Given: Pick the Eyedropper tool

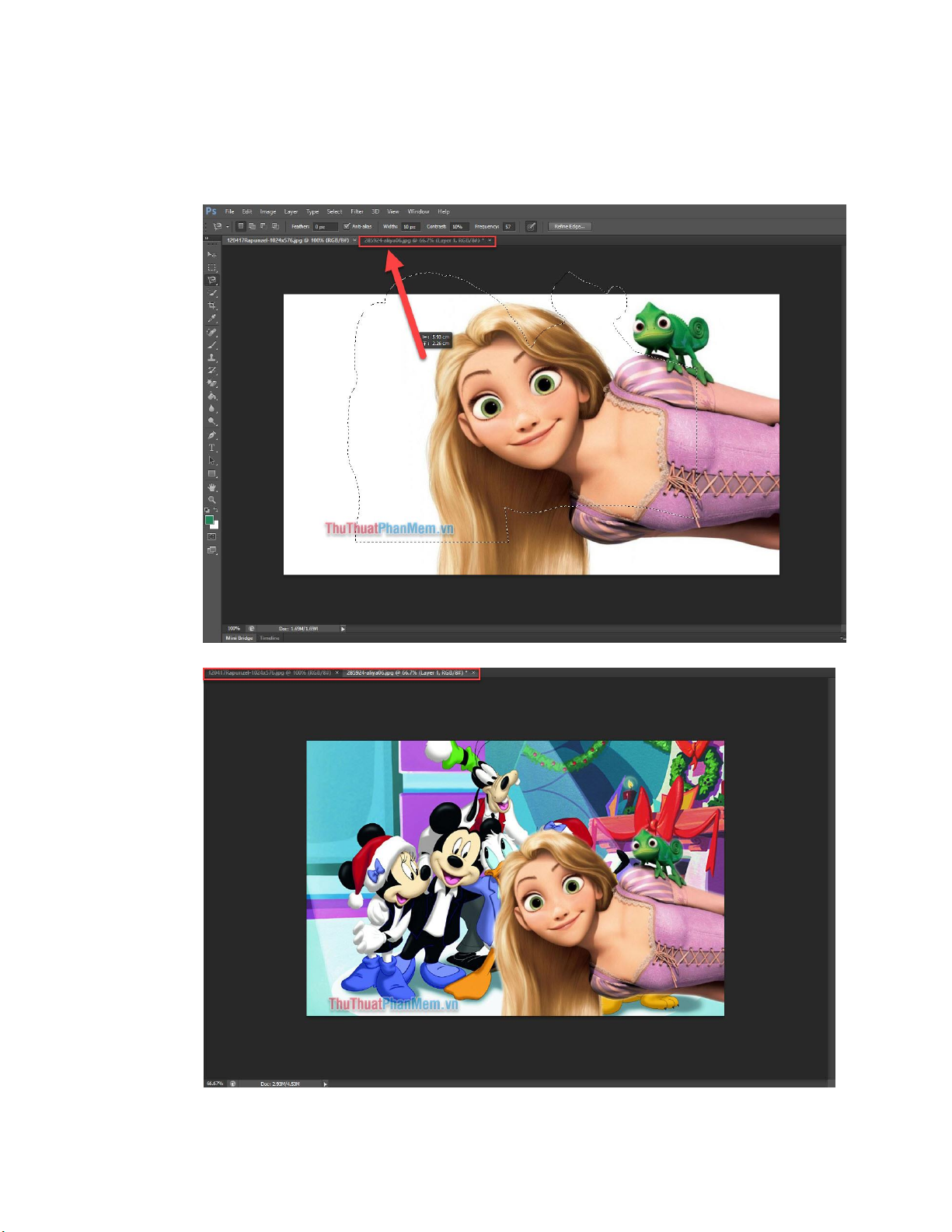Looking at the screenshot, I should (211, 319).
